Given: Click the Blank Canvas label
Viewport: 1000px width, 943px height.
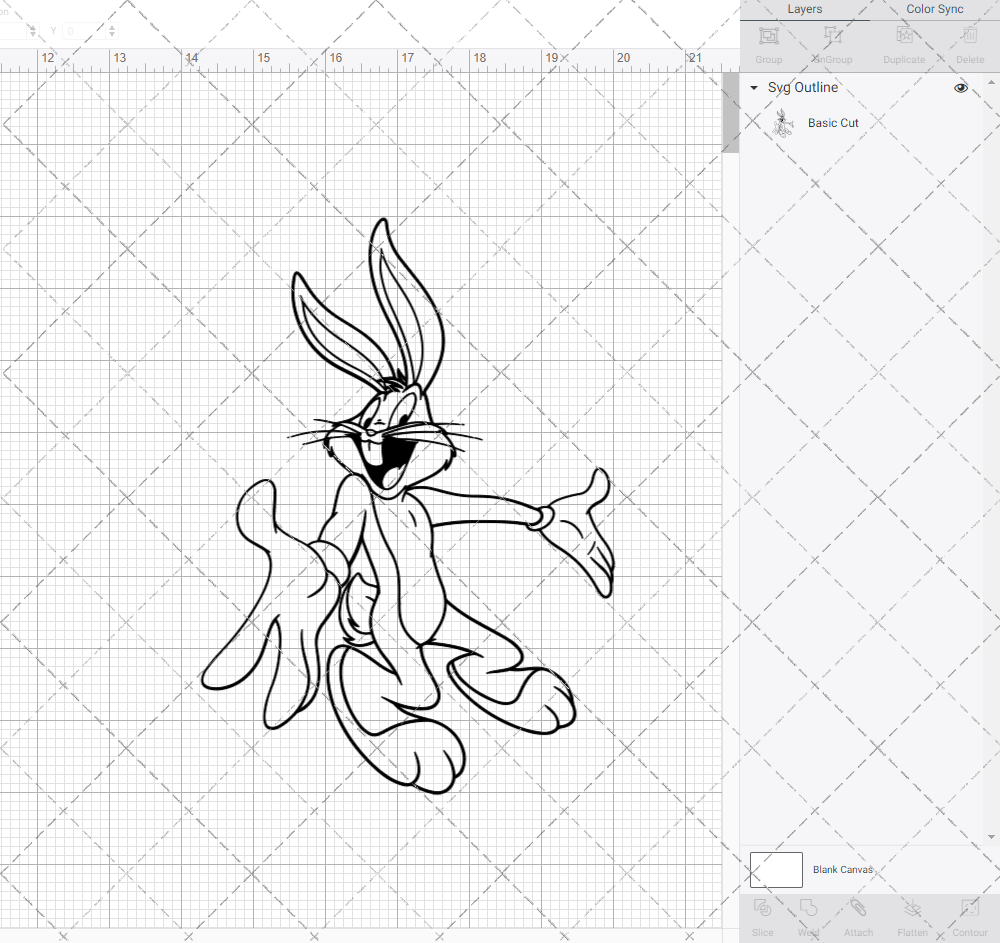Looking at the screenshot, I should (842, 870).
